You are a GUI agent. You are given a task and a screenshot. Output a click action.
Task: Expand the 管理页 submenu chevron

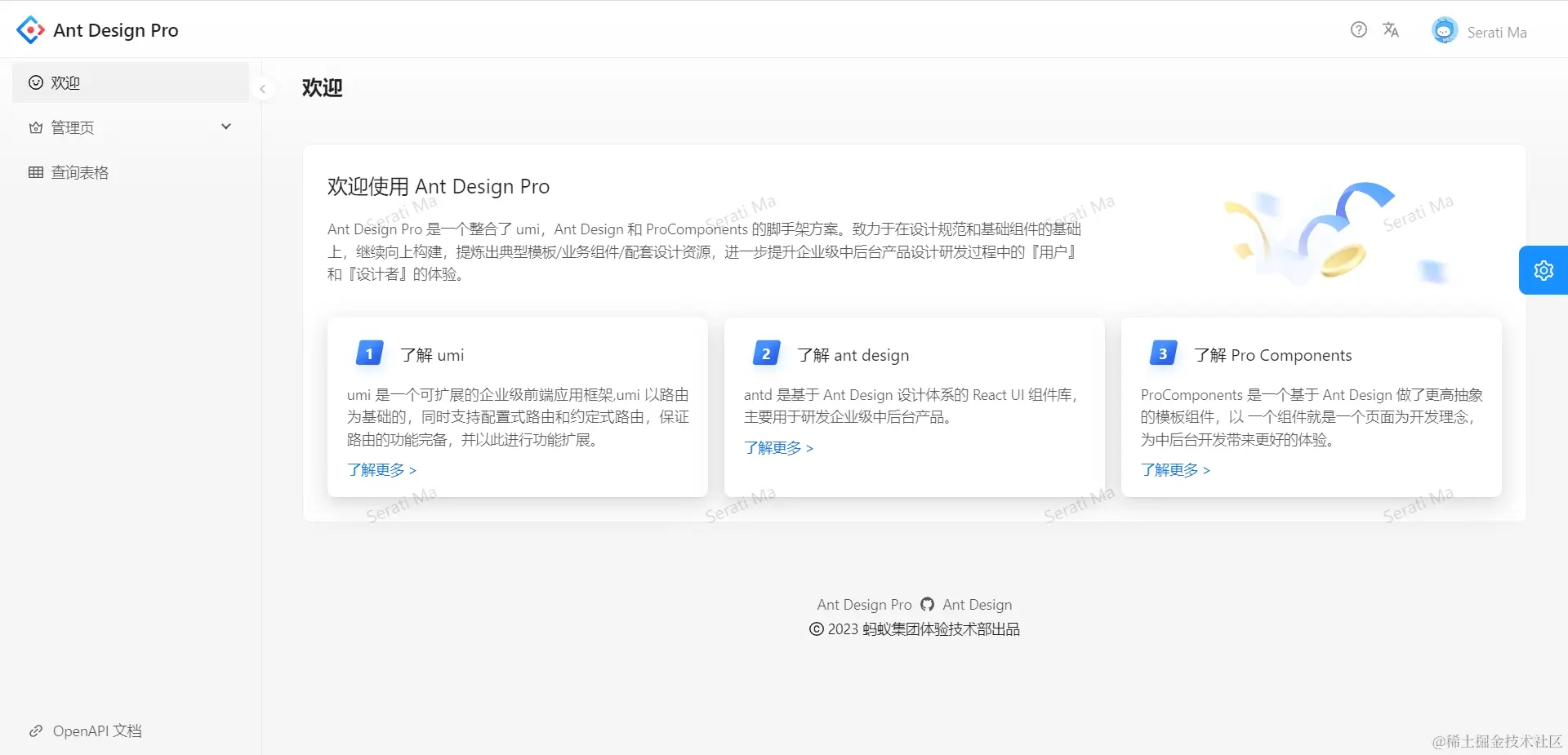pyautogui.click(x=226, y=127)
